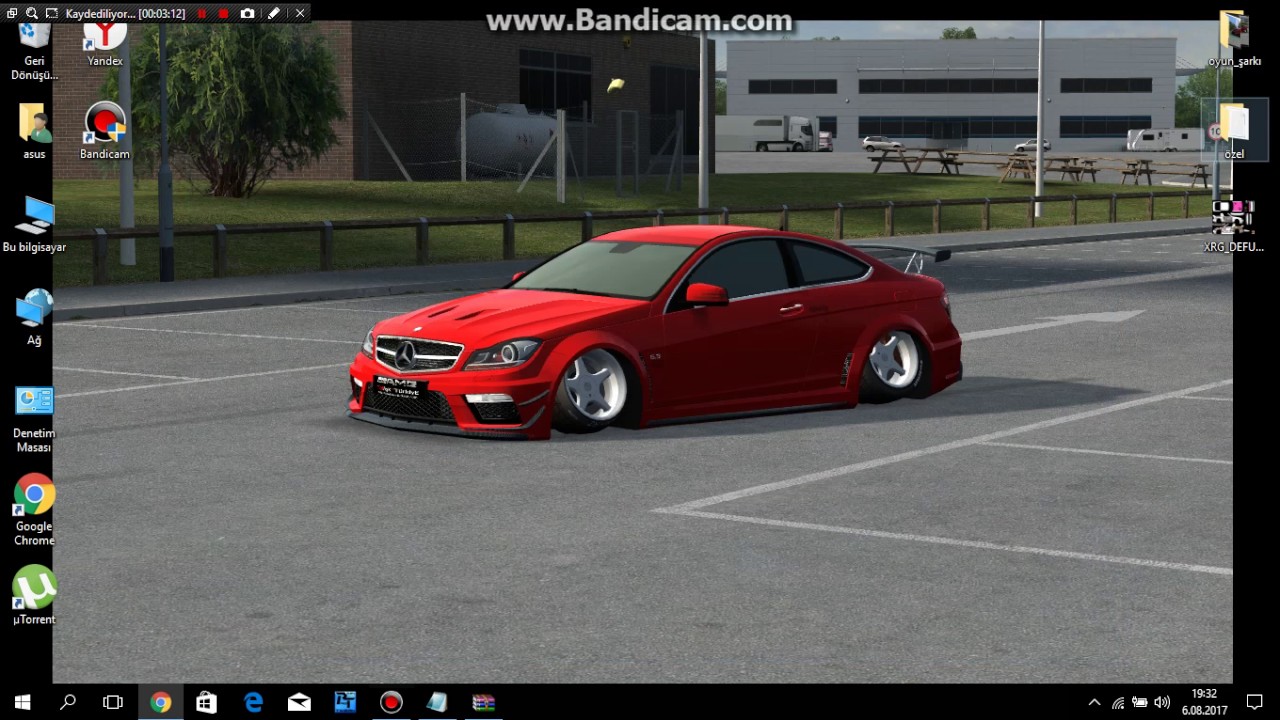
Task: Open Task View on the taskbar
Action: point(113,702)
